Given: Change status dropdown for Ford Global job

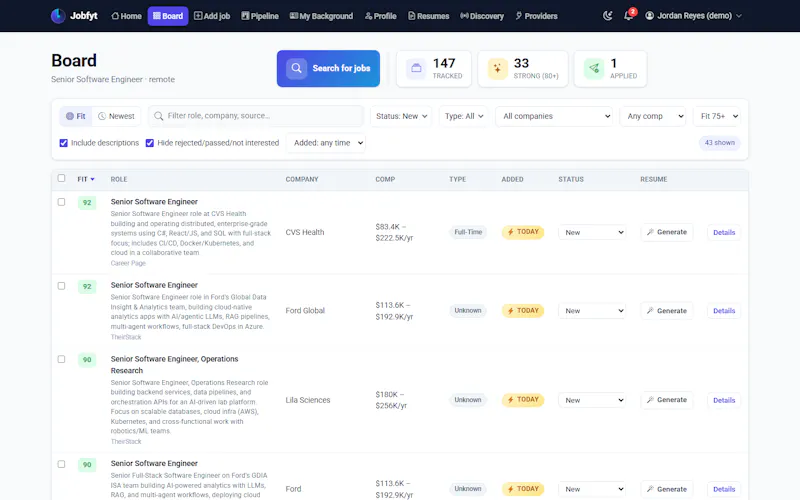Looking at the screenshot, I should pyautogui.click(x=592, y=311).
